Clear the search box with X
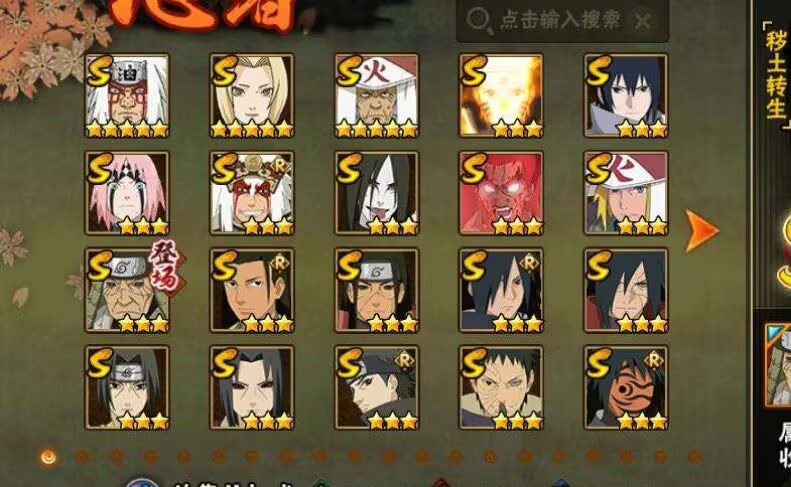The height and width of the screenshot is (487, 791). click(643, 21)
